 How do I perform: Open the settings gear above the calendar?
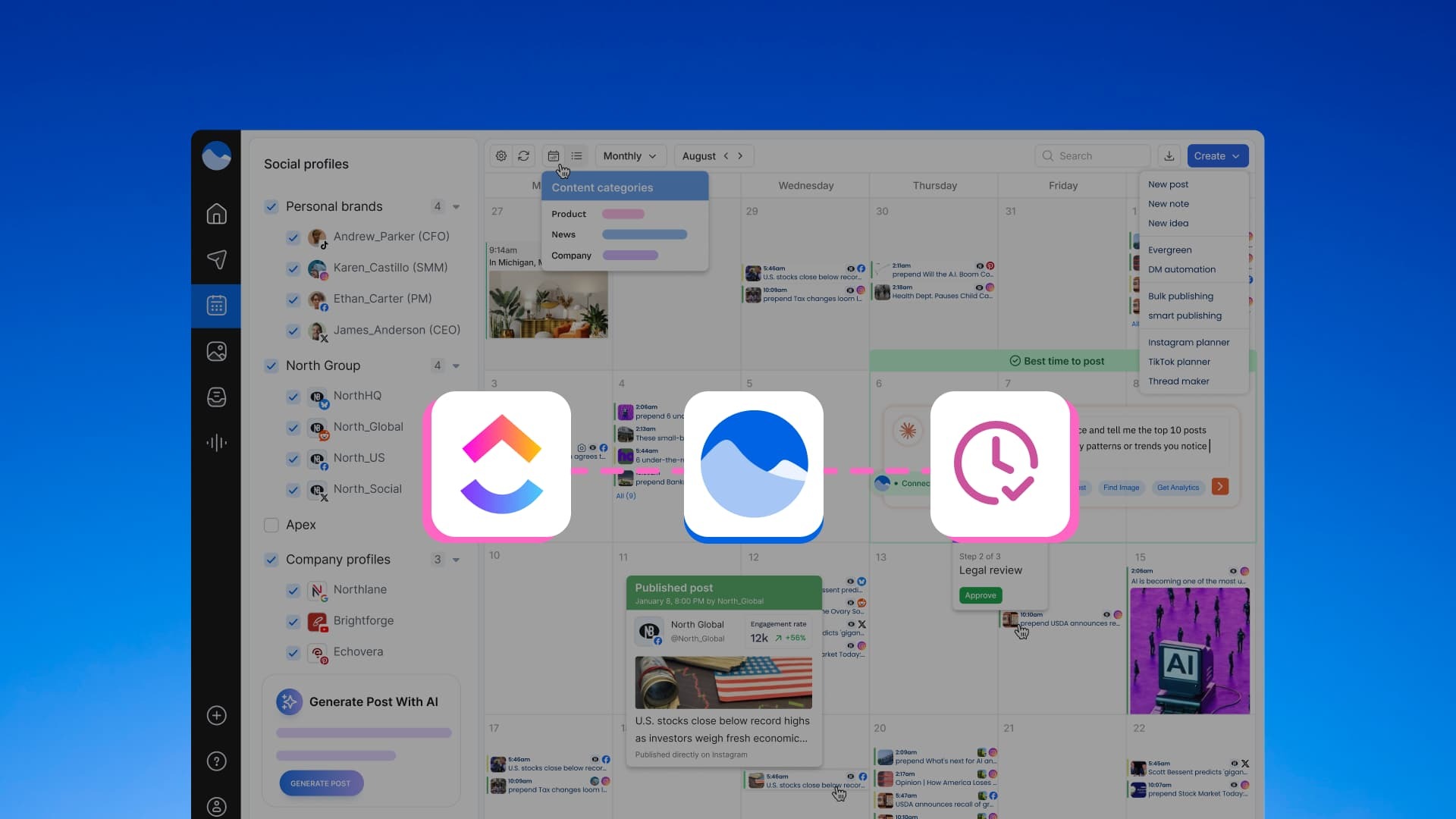pyautogui.click(x=501, y=155)
